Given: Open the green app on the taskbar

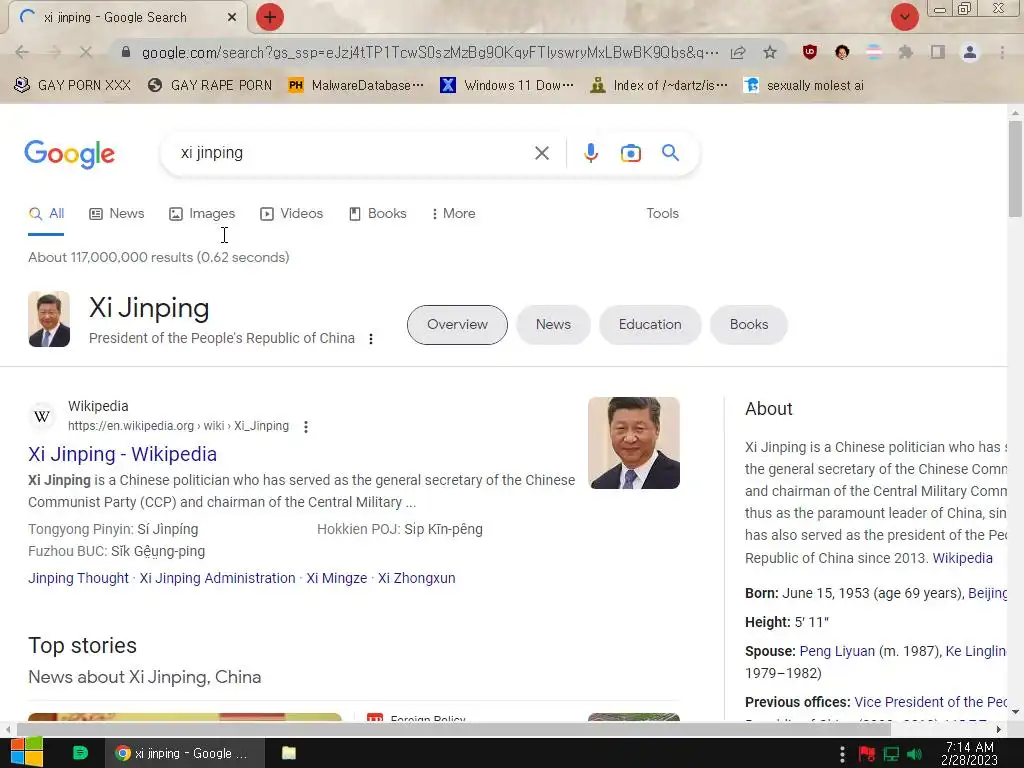Looking at the screenshot, I should click(80, 753).
